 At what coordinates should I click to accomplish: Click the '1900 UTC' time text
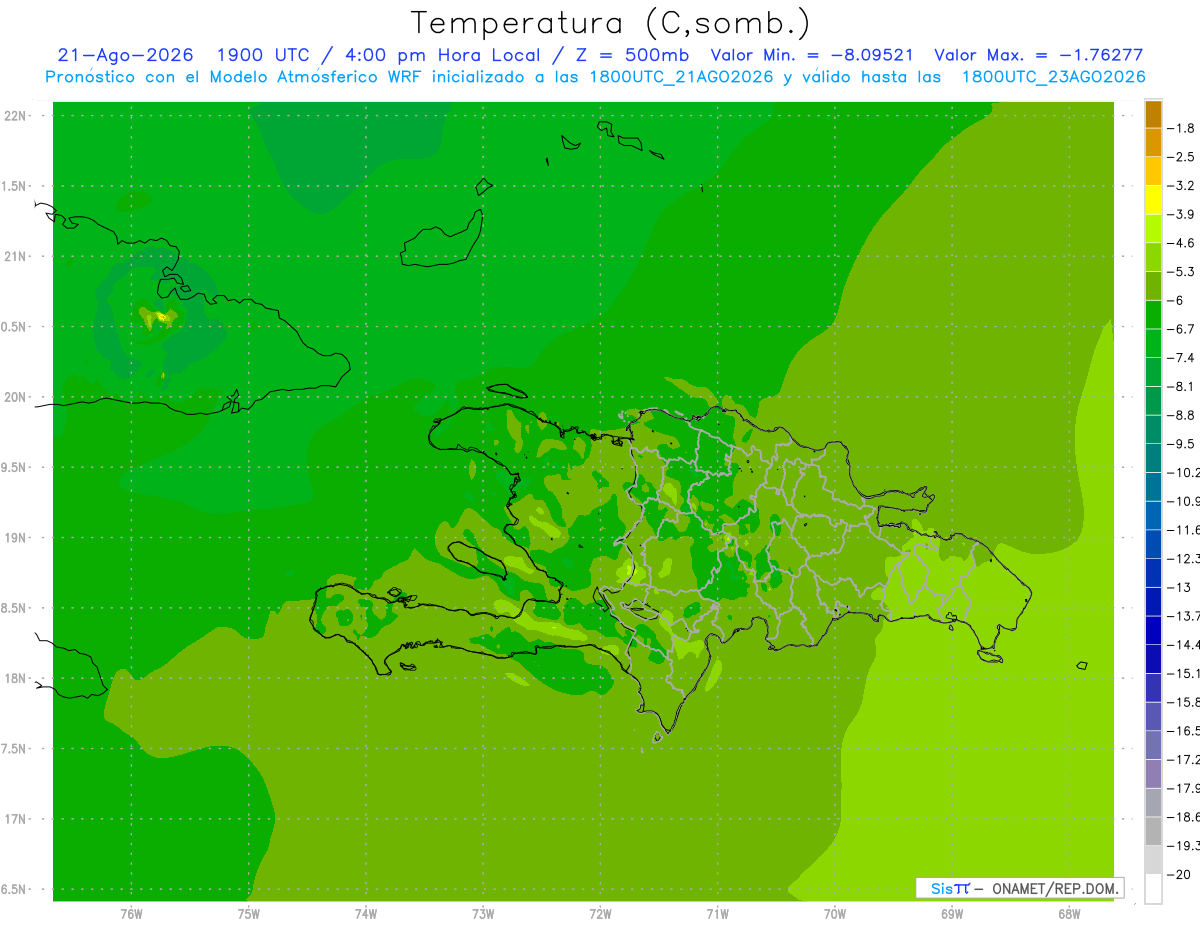point(263,55)
